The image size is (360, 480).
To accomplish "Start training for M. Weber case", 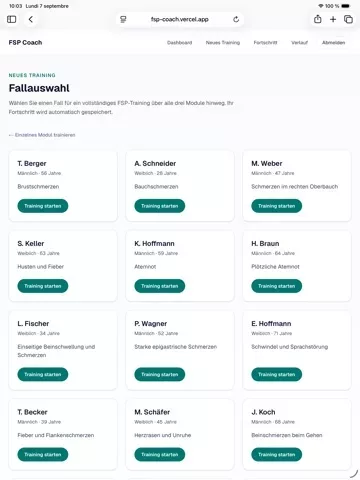I will [276, 206].
